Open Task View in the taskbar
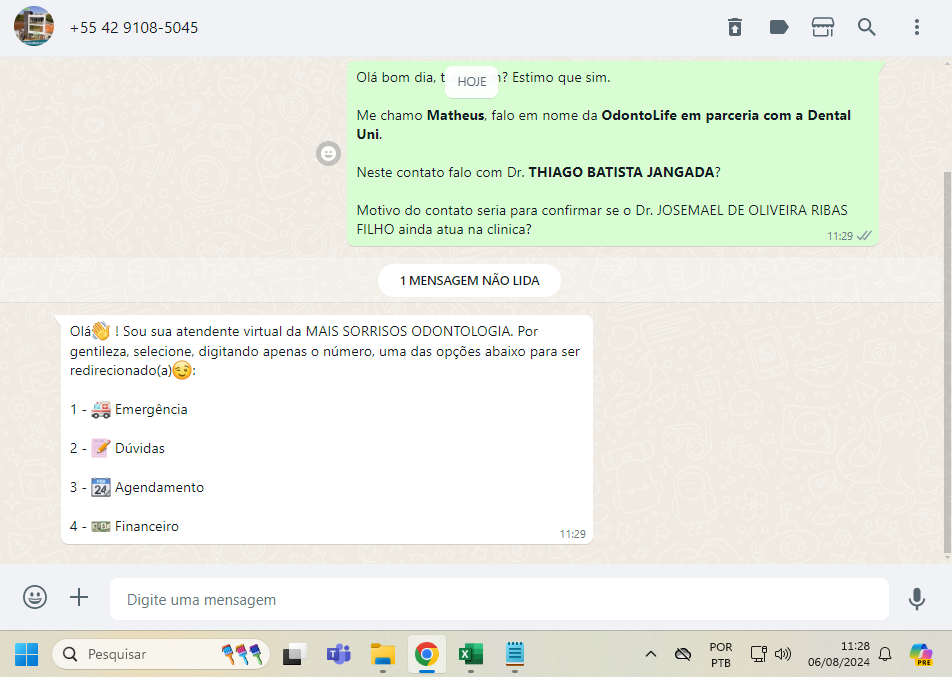The width and height of the screenshot is (952, 677). pyautogui.click(x=294, y=654)
